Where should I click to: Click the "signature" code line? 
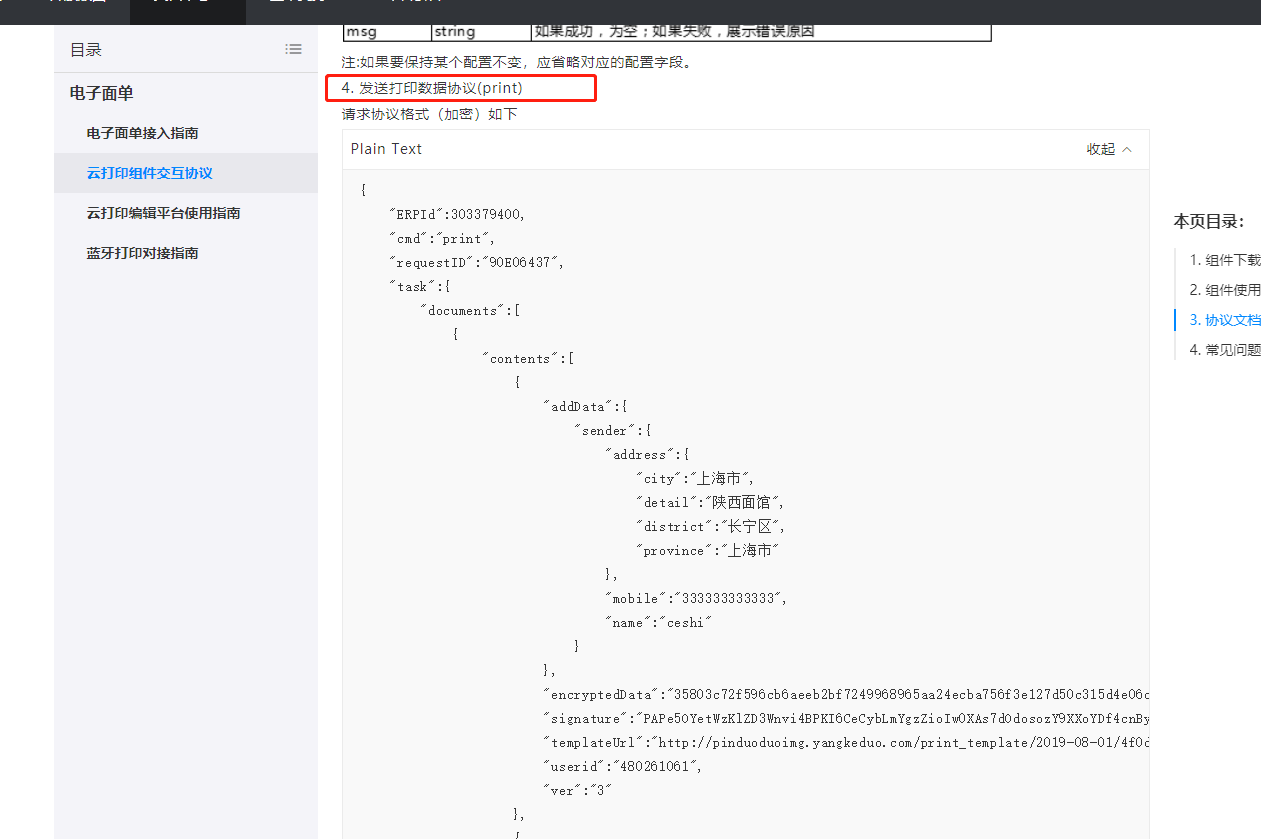coord(846,719)
